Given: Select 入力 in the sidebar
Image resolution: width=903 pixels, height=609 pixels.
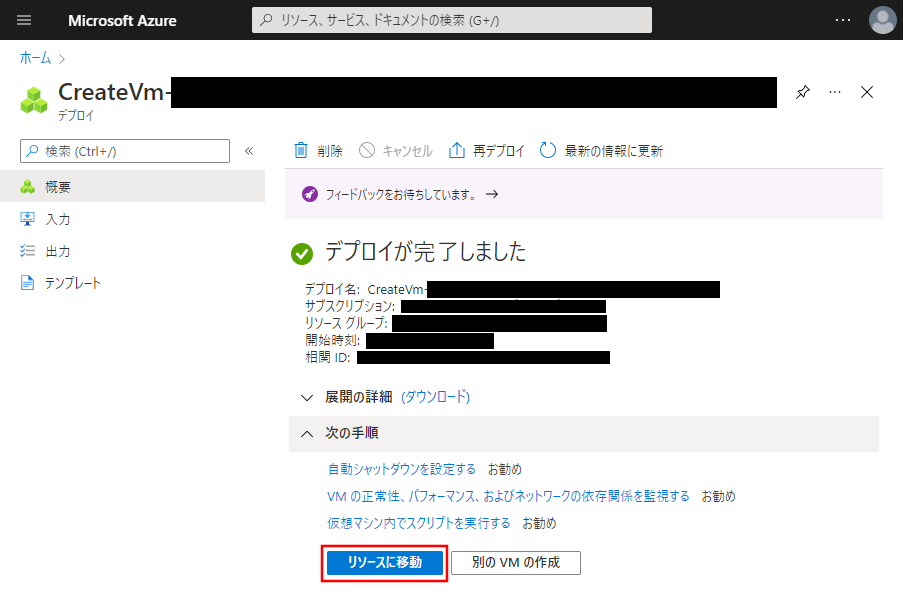Looking at the screenshot, I should click(x=132, y=218).
